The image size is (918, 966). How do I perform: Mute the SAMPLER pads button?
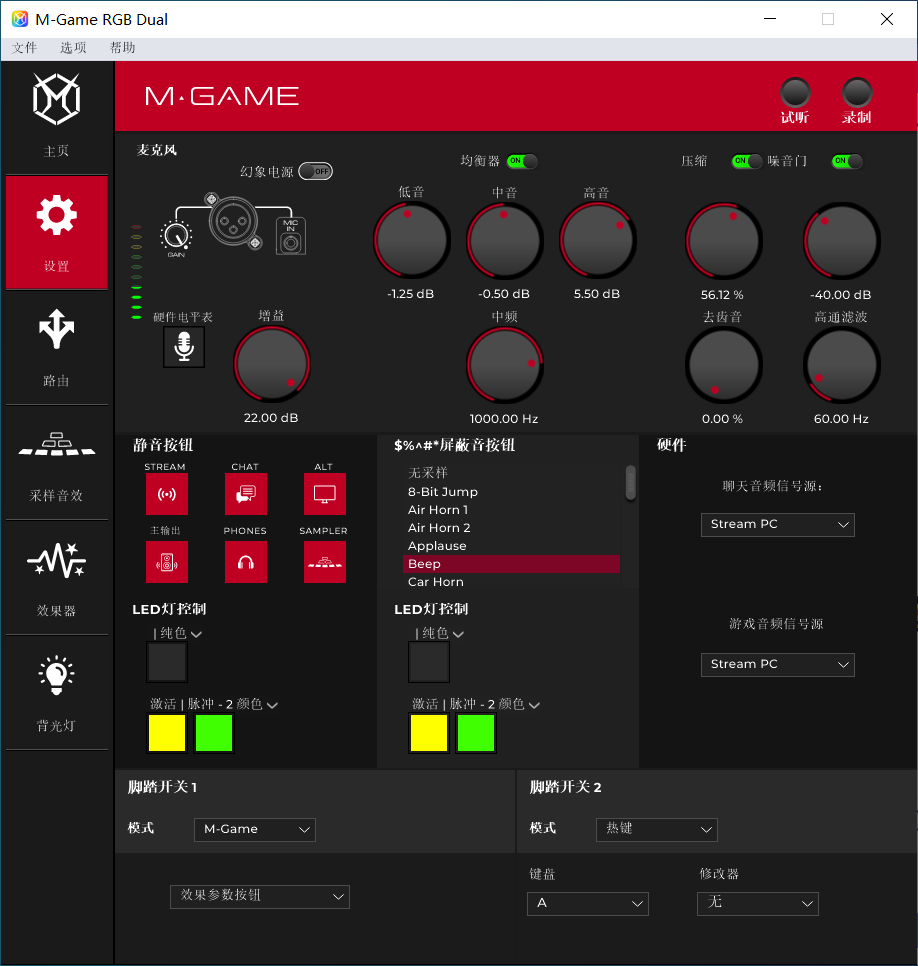tap(325, 562)
